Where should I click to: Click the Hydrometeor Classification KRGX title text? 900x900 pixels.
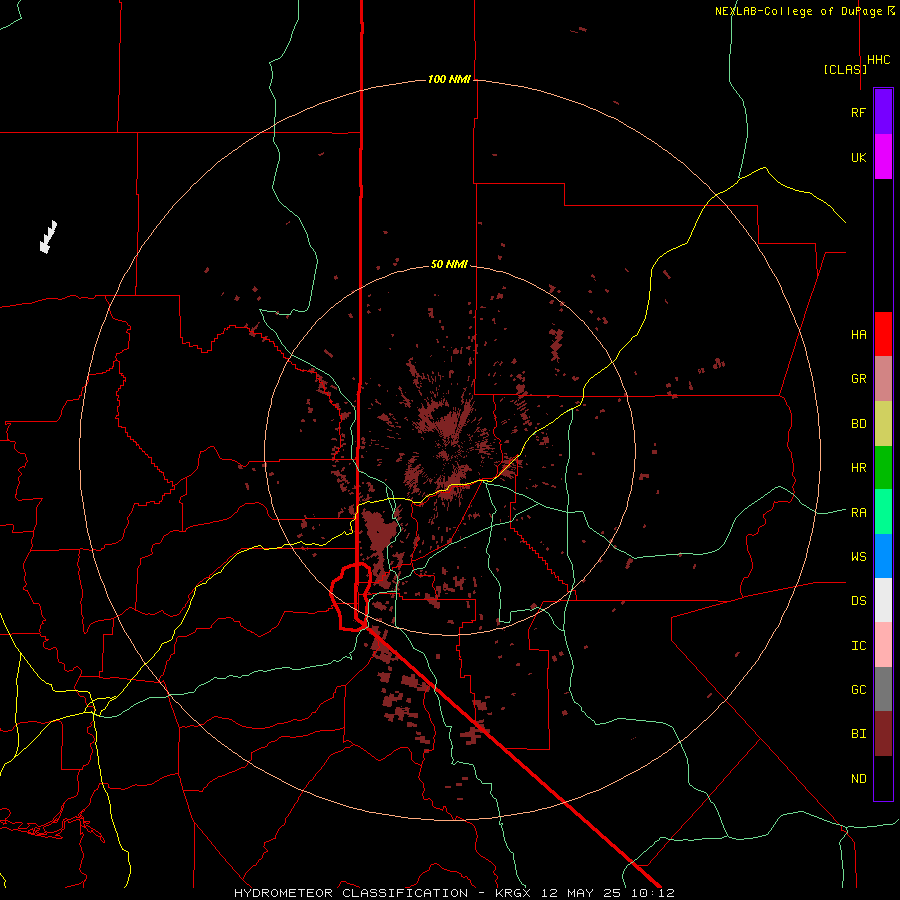(x=454, y=893)
